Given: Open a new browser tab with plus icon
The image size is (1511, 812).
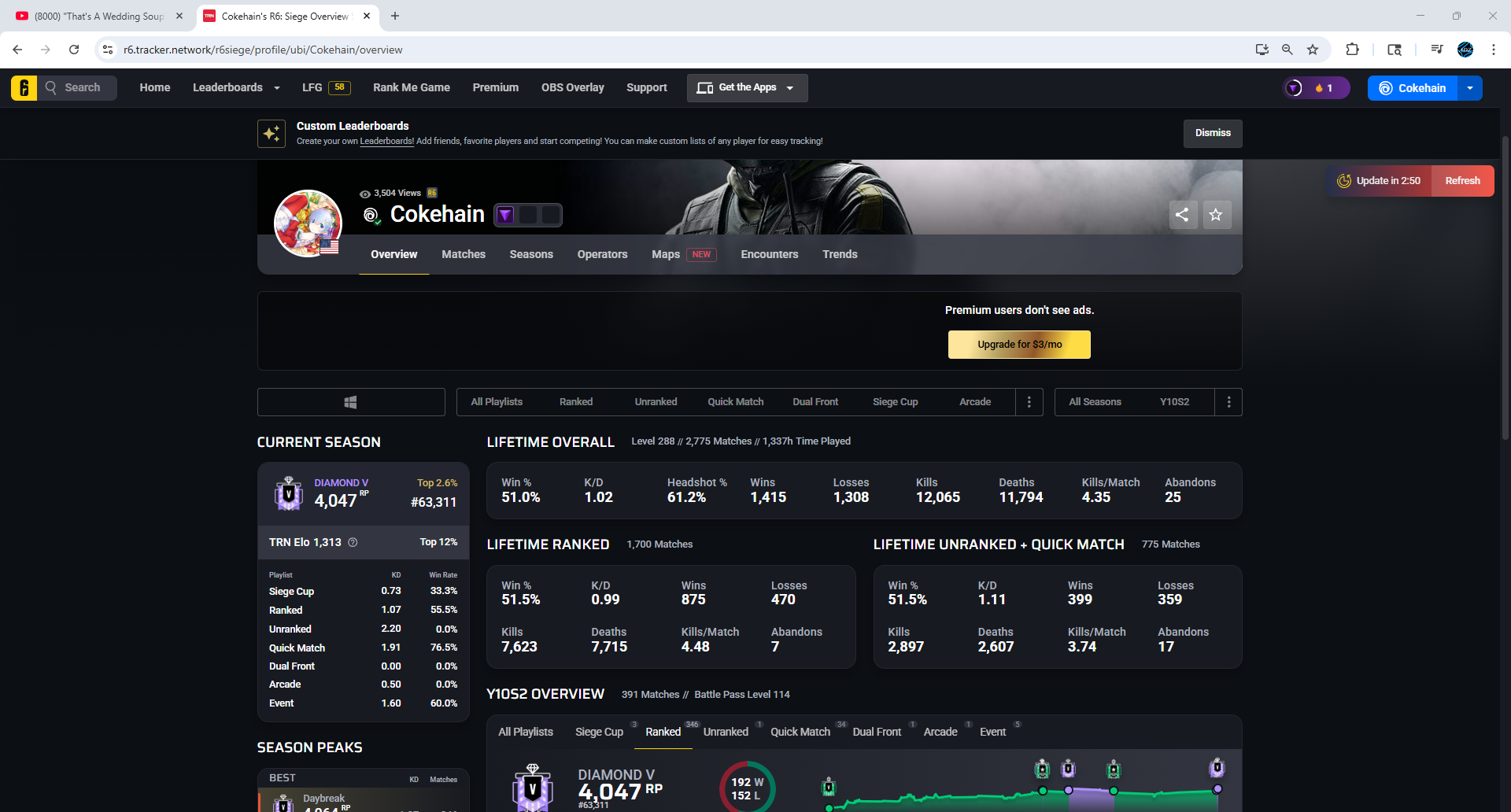Looking at the screenshot, I should [x=395, y=16].
